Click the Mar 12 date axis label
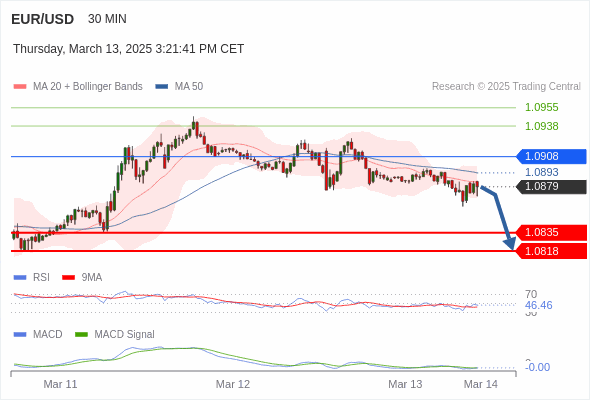 (x=233, y=384)
